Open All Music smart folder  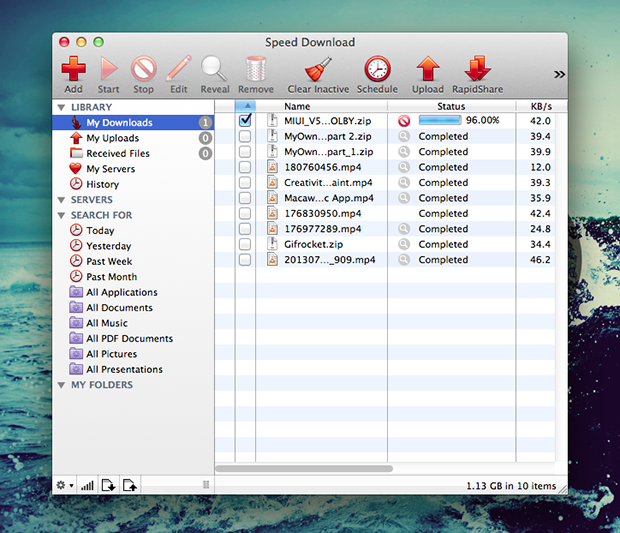133,323
